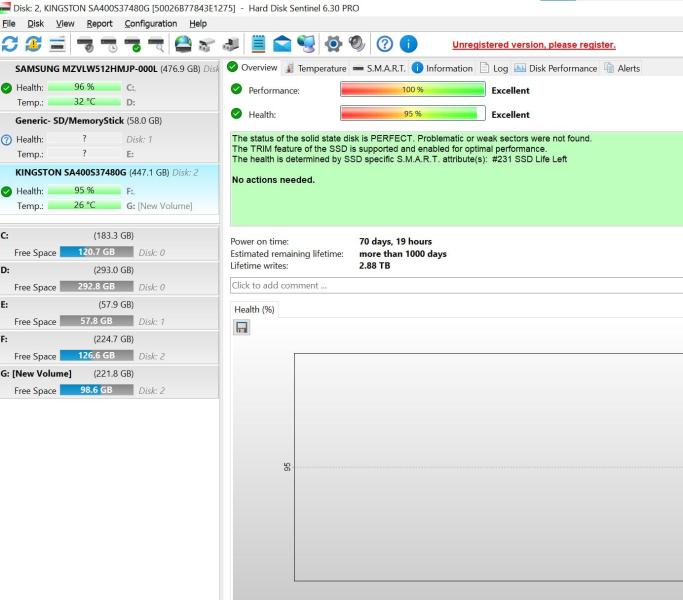Viewport: 683px width, 600px height.
Task: Open the Report menu
Action: tap(100, 23)
